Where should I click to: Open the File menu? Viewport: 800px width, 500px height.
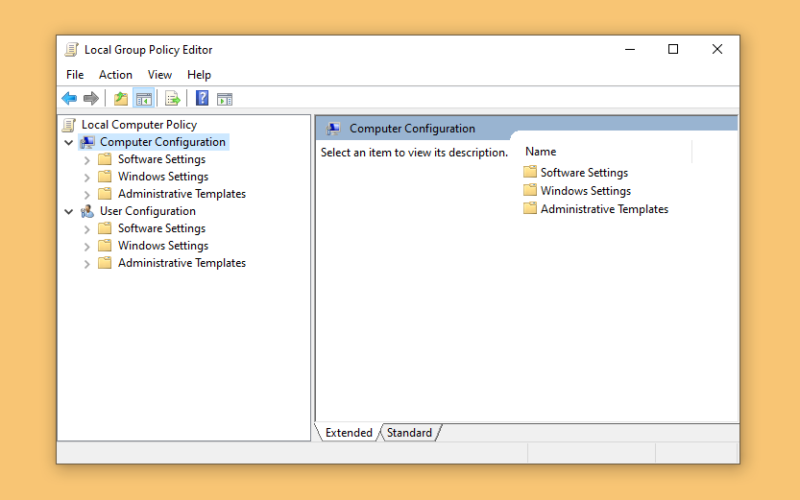75,75
